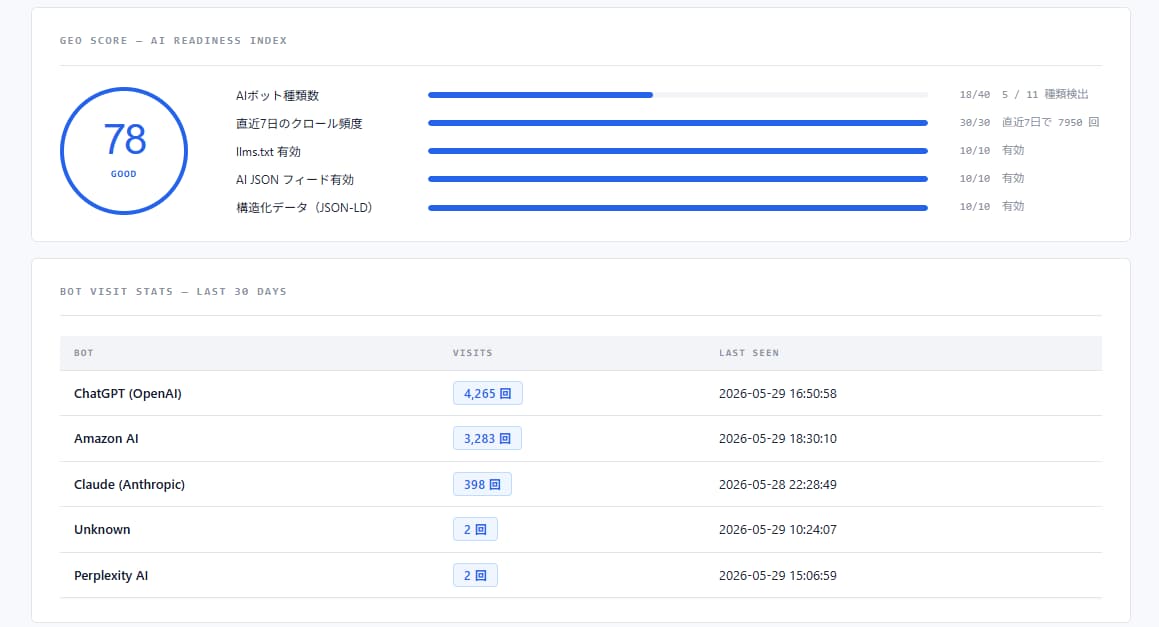
Task: Click the VISITS column header
Action: pos(472,353)
